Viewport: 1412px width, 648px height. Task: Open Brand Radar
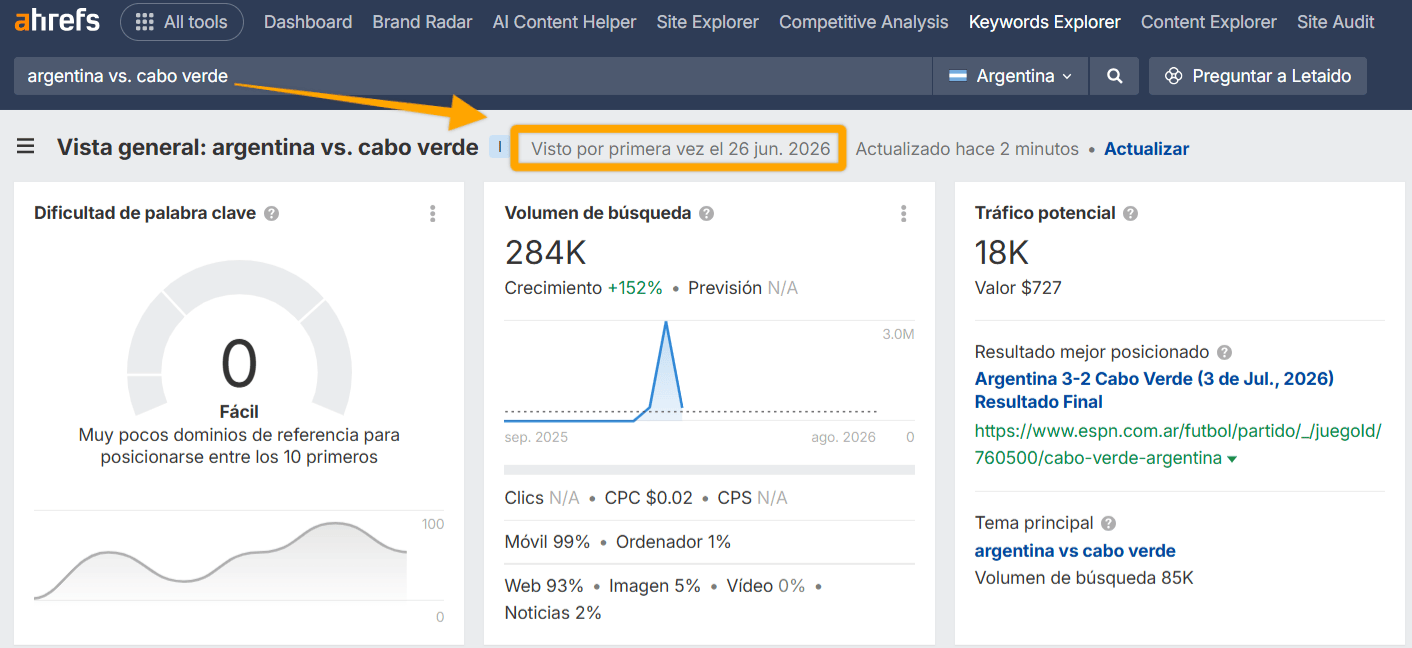[422, 22]
